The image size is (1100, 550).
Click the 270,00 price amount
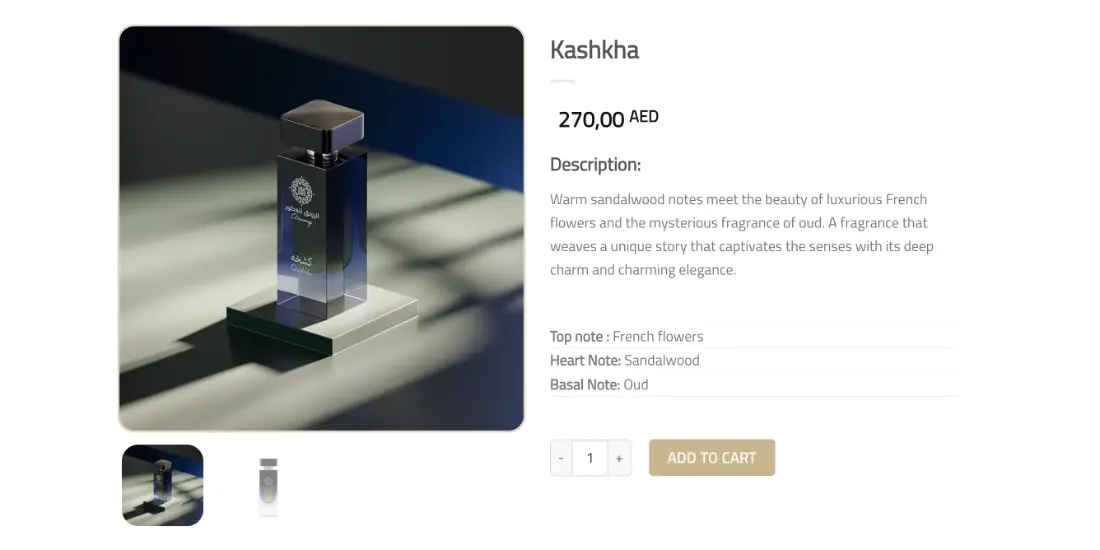(591, 120)
